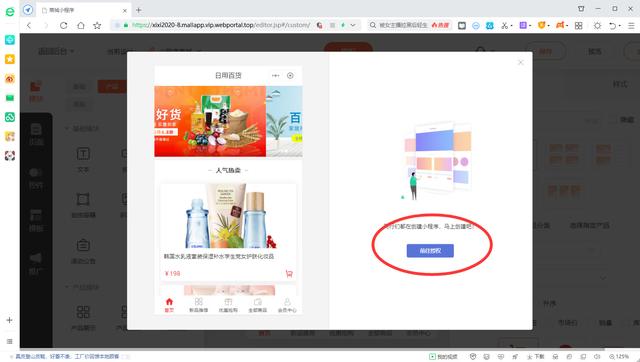Screen dimensions: 640x362
Task: Open the four-squares extensions grid icon
Action: tap(578, 26)
